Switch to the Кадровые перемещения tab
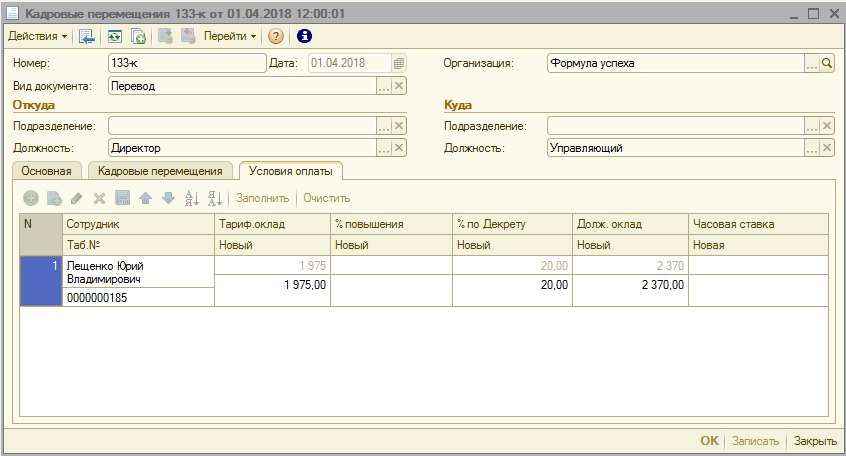 [160, 171]
